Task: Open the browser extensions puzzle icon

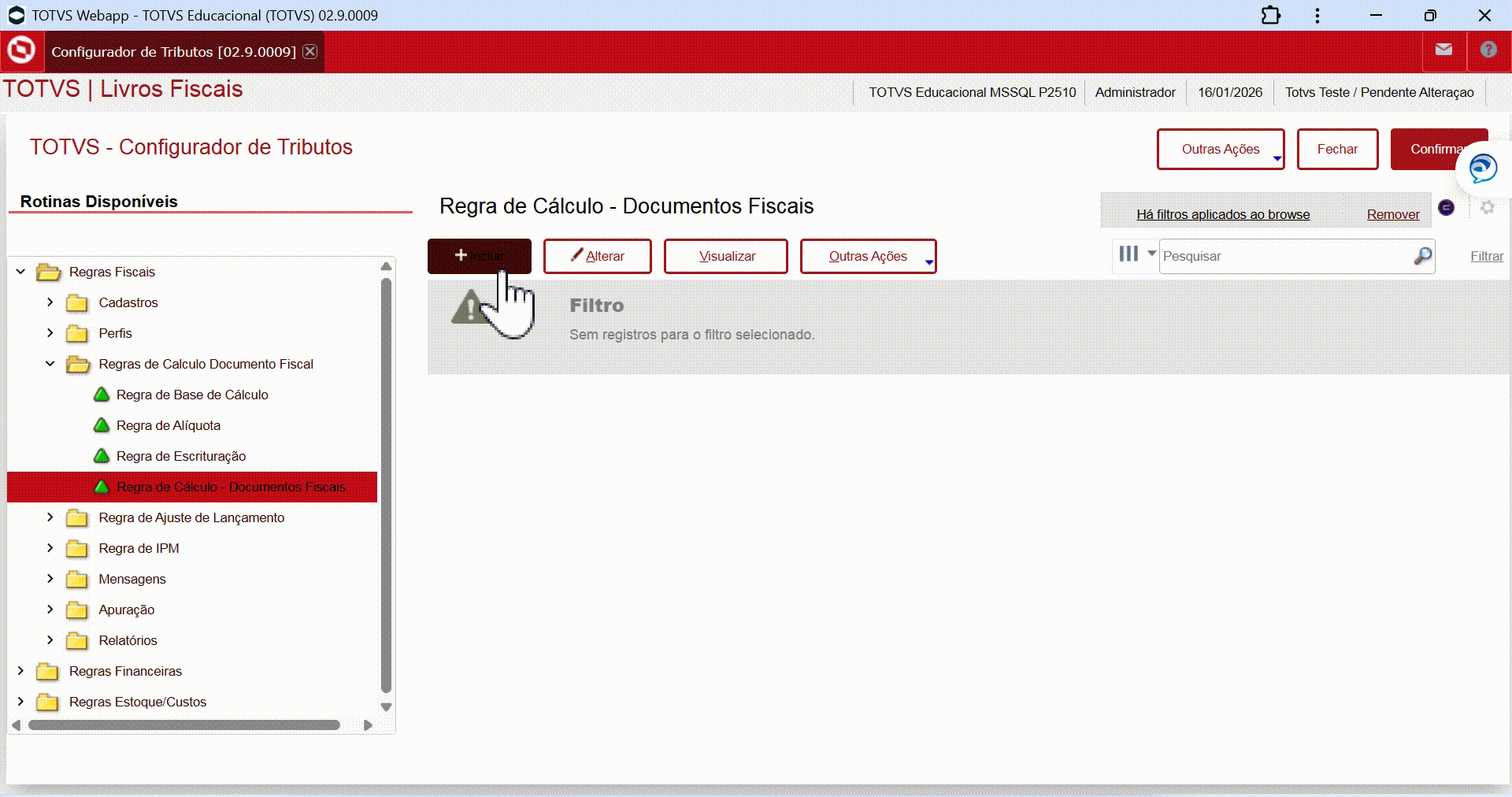Action: click(x=1271, y=15)
